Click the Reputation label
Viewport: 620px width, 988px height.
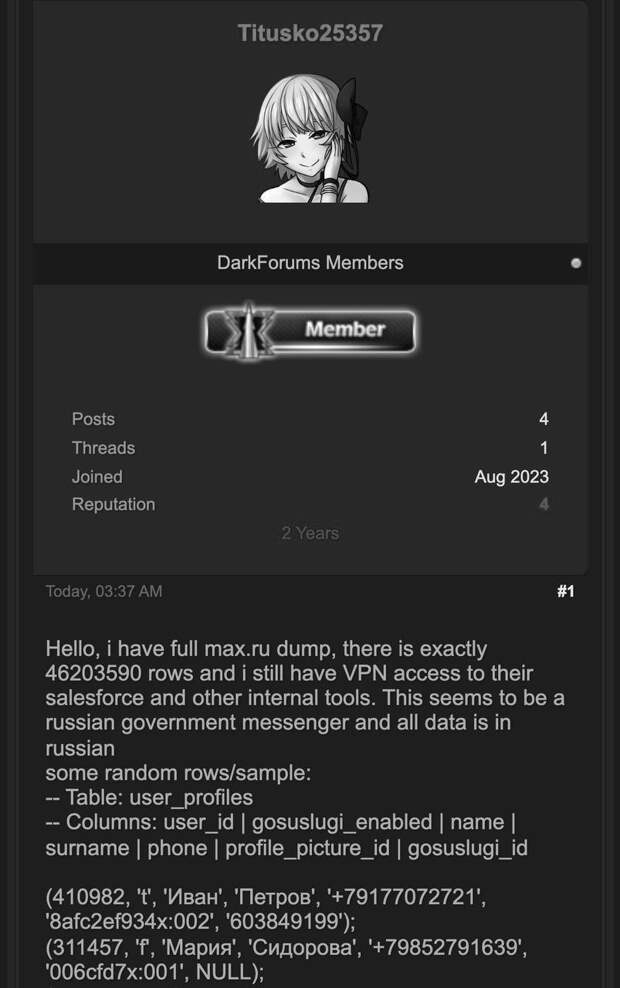(113, 505)
